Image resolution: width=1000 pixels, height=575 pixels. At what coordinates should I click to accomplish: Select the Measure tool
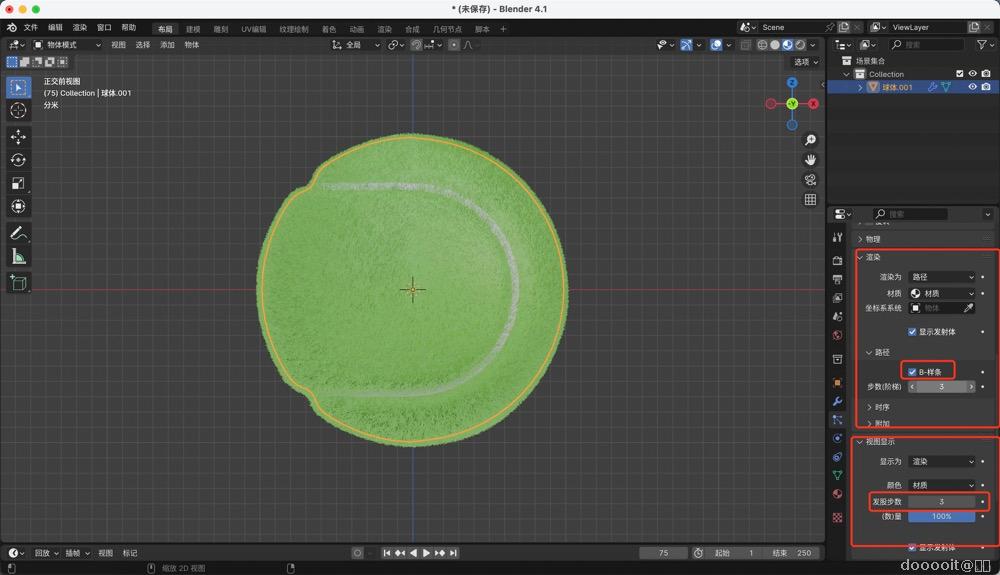(18, 257)
